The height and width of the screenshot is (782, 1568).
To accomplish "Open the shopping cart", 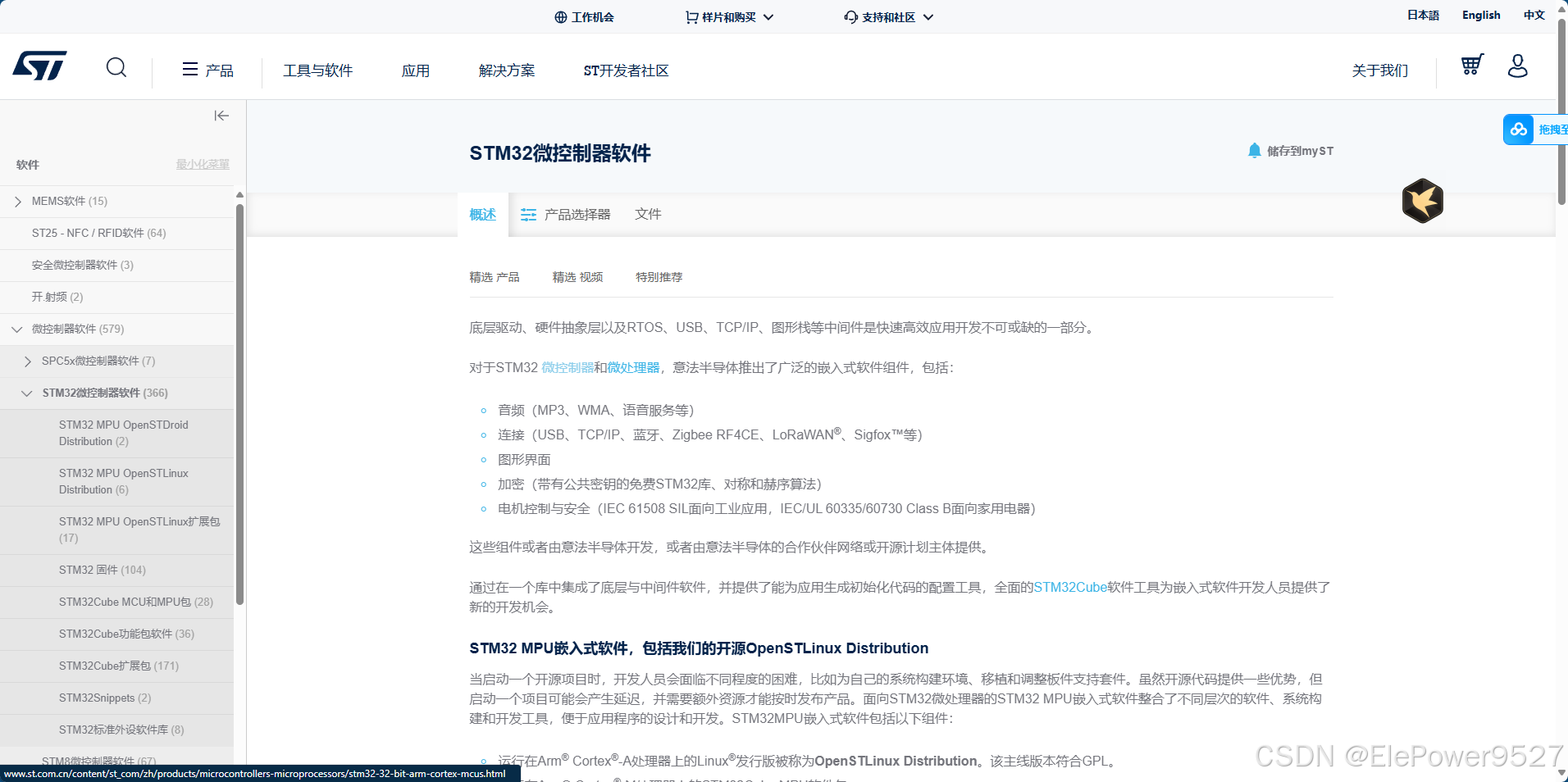I will pos(1472,65).
